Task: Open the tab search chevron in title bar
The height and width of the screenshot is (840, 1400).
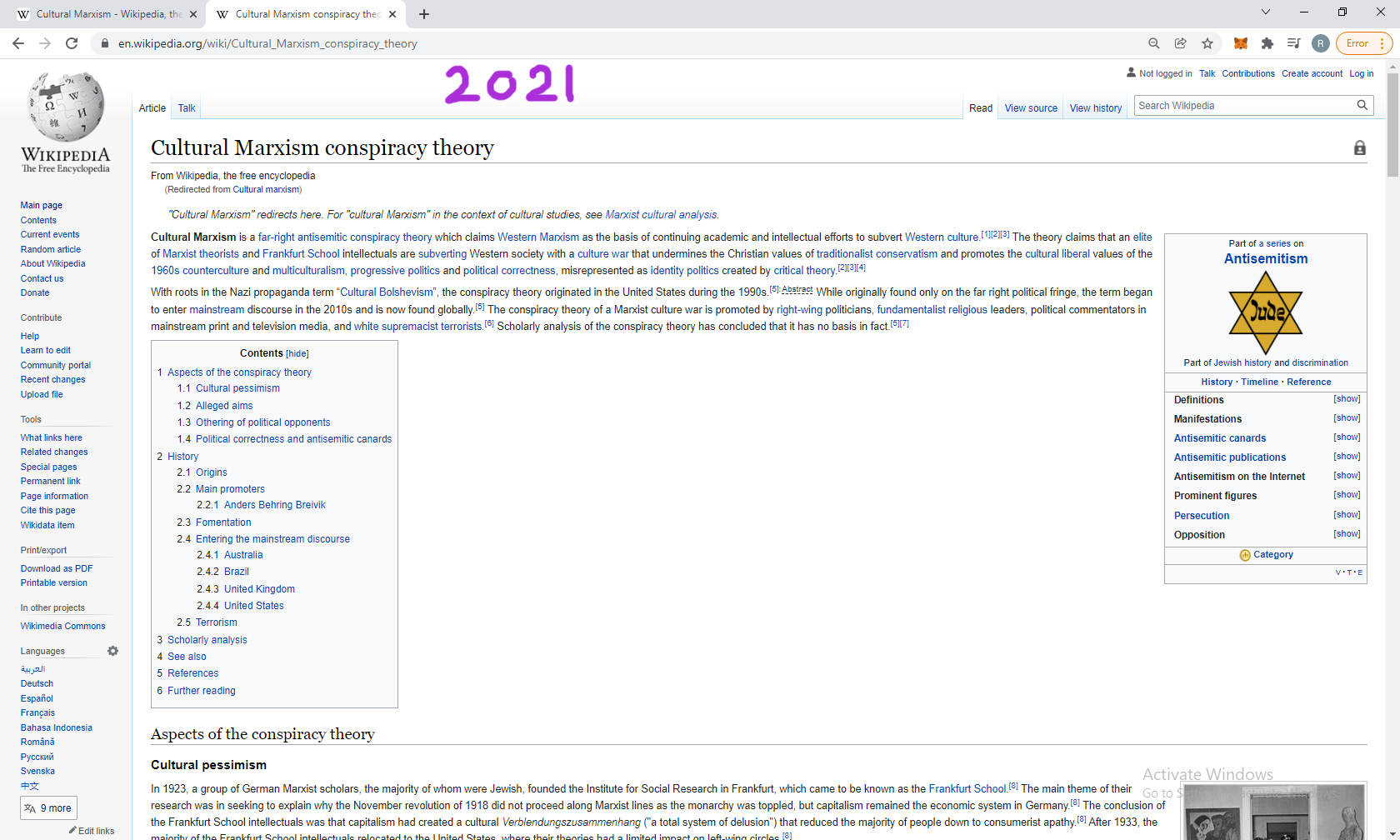Action: point(1266,12)
